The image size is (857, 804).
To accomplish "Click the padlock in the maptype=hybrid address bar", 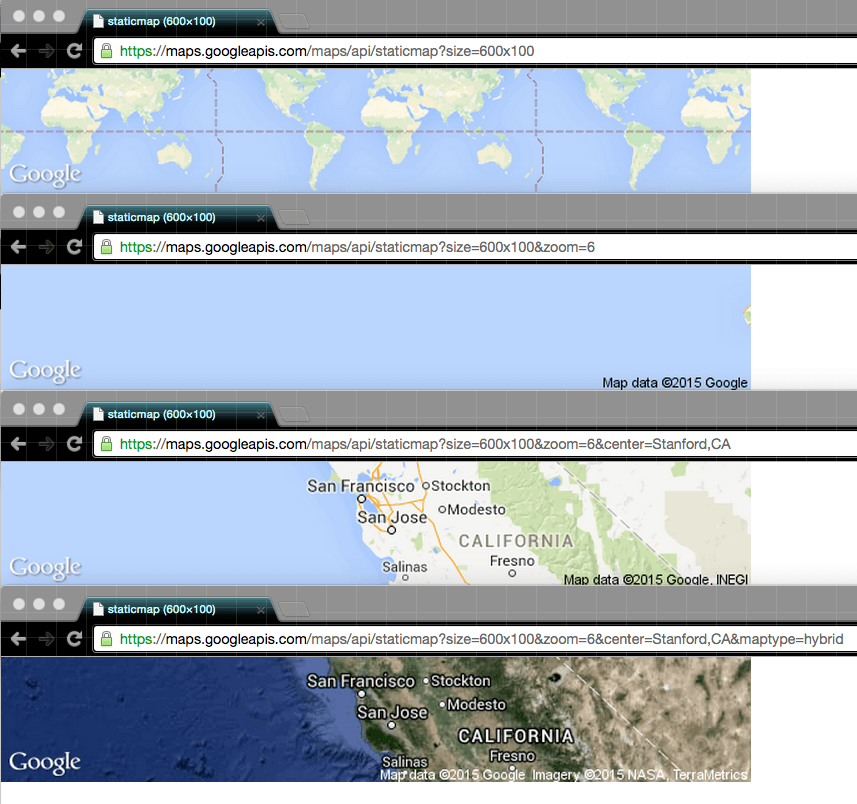I will pyautogui.click(x=107, y=639).
